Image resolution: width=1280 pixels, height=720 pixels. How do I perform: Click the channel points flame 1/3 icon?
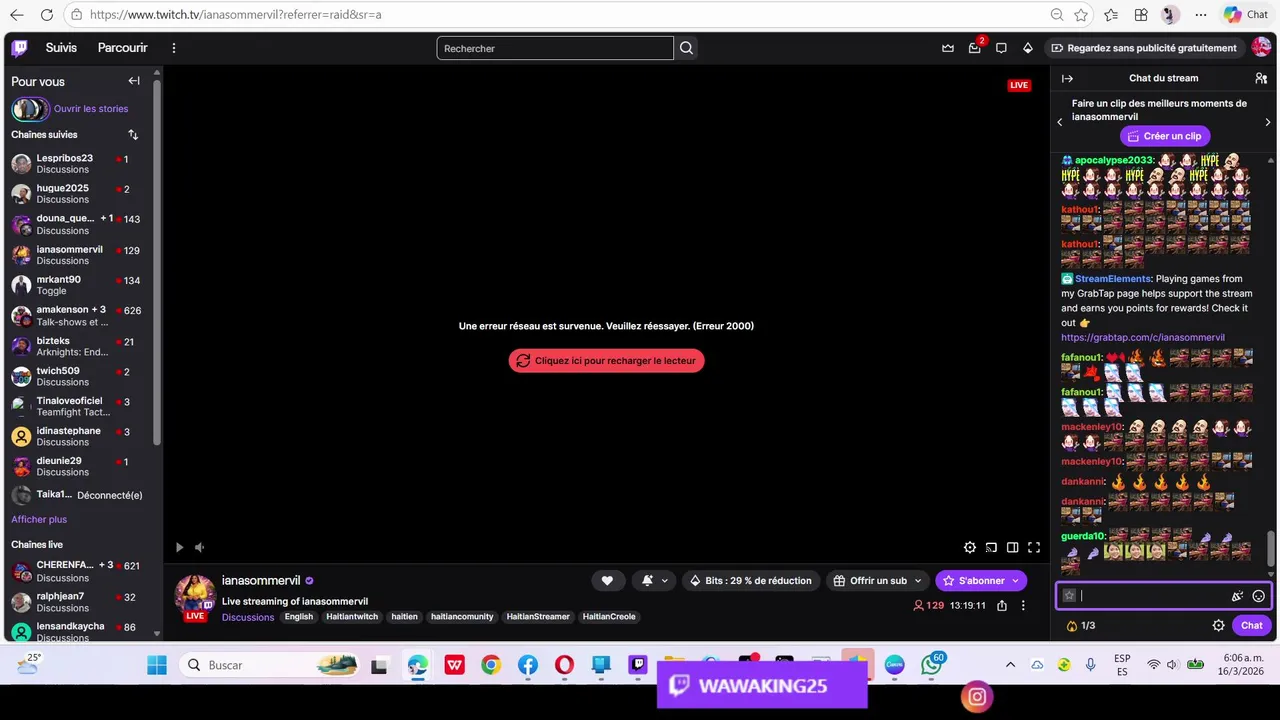pos(1081,625)
